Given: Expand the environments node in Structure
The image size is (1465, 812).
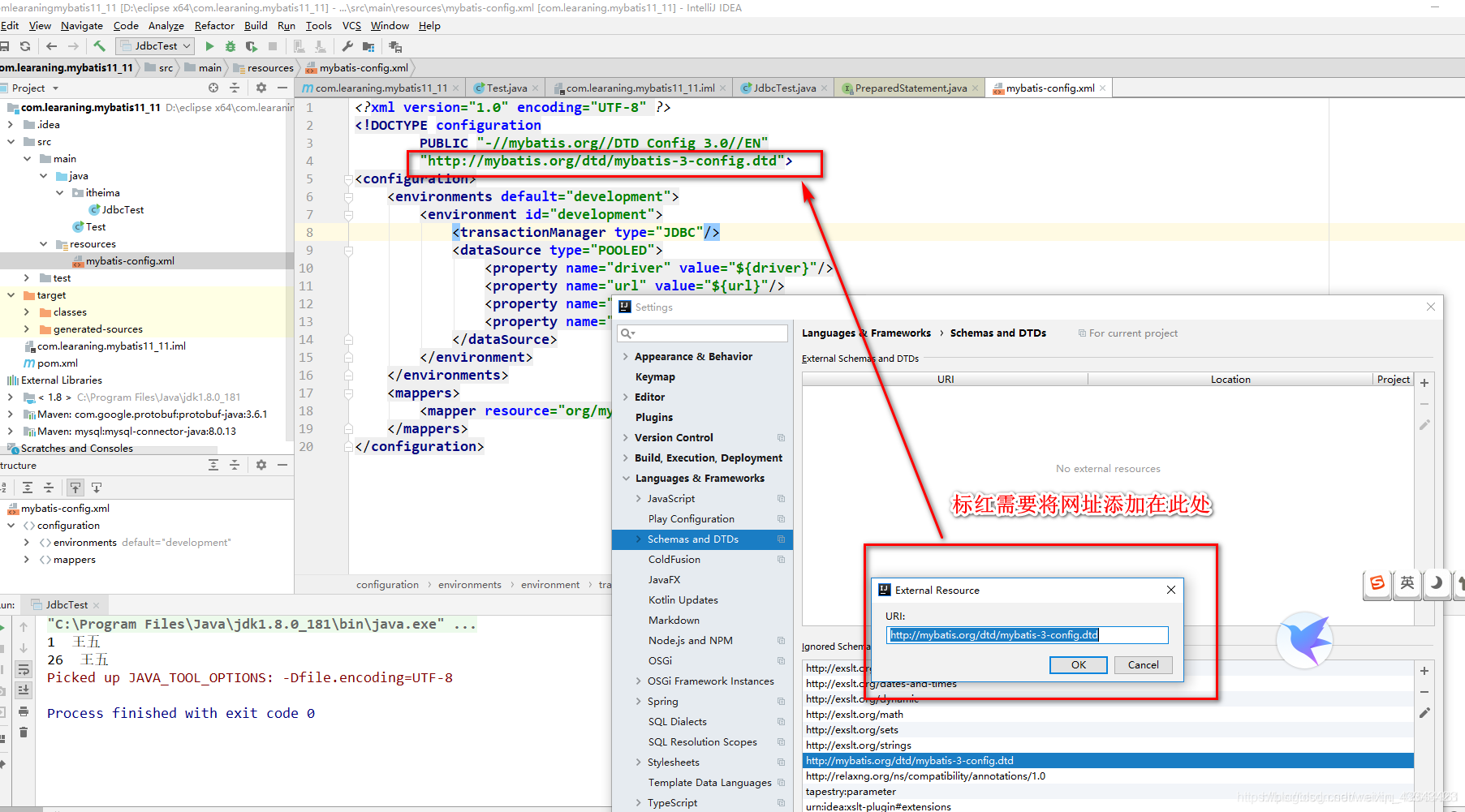Looking at the screenshot, I should pos(27,543).
